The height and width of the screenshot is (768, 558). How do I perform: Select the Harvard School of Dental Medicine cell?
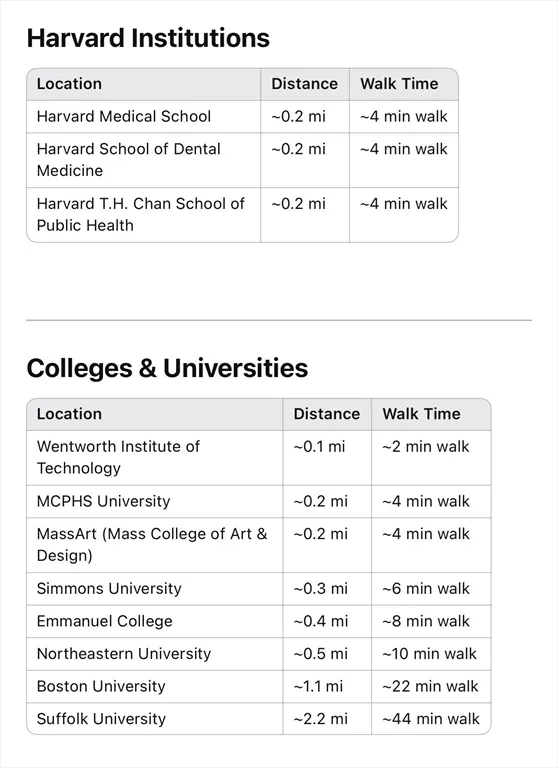tap(144, 160)
